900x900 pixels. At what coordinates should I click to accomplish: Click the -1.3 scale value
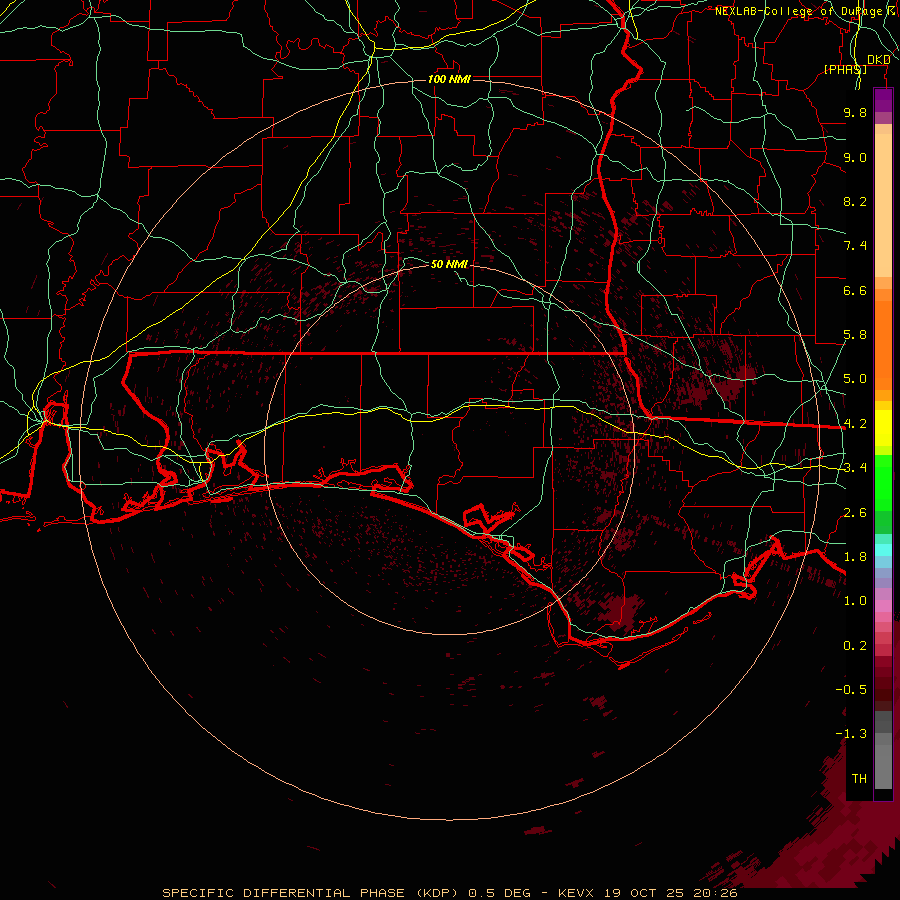[x=851, y=734]
